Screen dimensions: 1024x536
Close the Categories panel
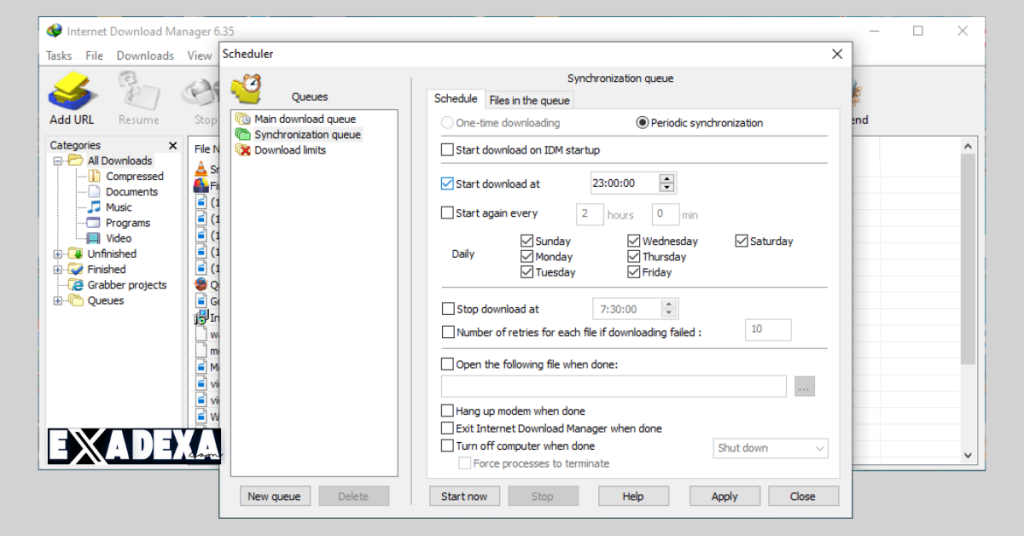point(172,146)
